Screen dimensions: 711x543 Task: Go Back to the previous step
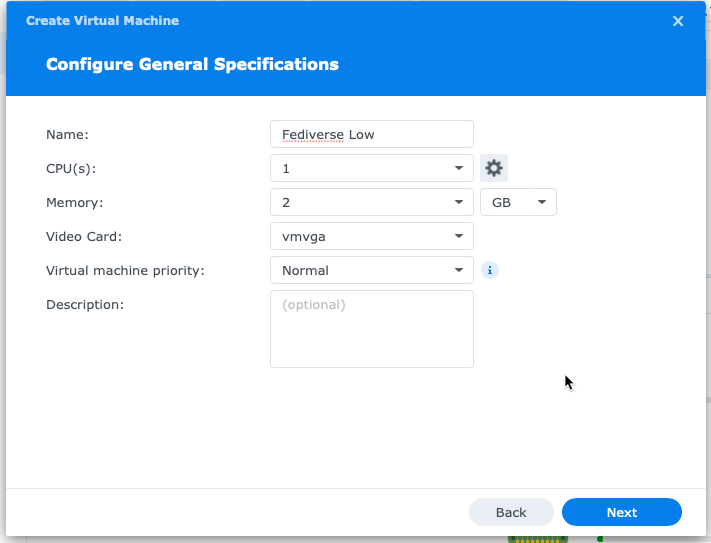511,512
